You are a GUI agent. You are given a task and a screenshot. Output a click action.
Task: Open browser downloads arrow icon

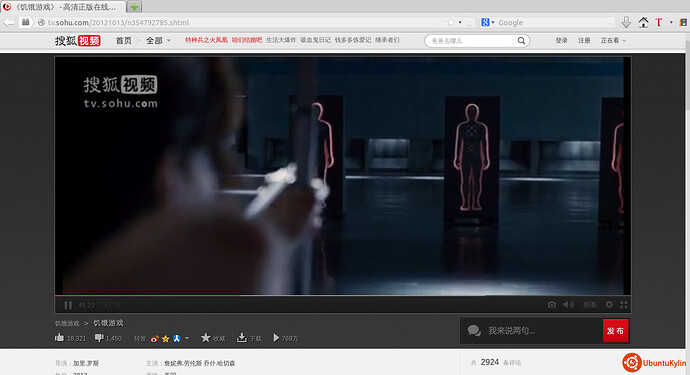click(626, 22)
